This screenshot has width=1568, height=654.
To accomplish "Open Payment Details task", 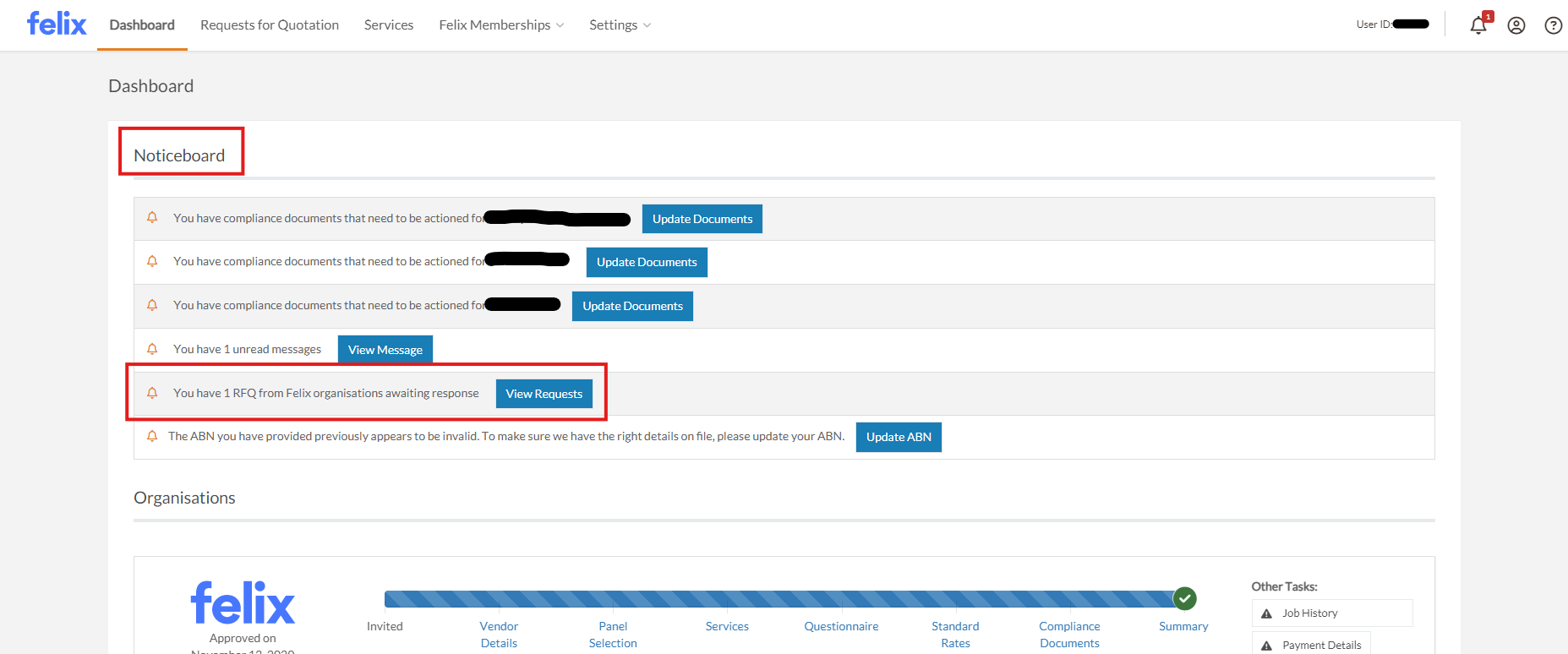I will point(1311,645).
